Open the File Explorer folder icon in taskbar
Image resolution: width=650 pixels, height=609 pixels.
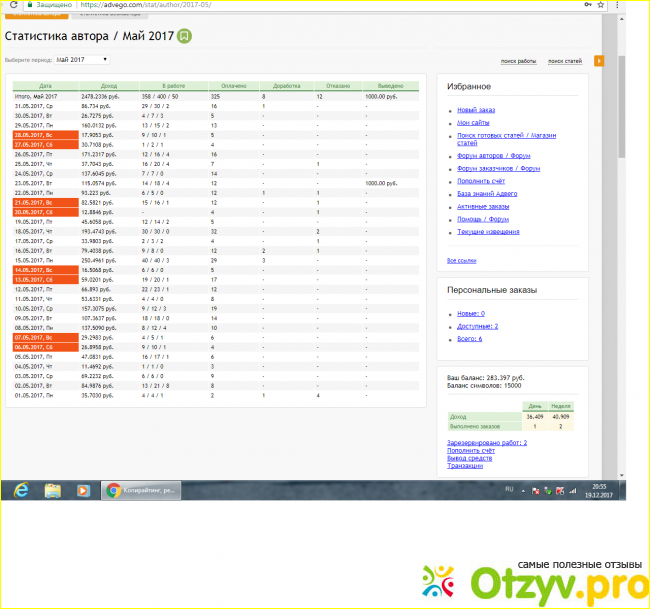pos(52,489)
